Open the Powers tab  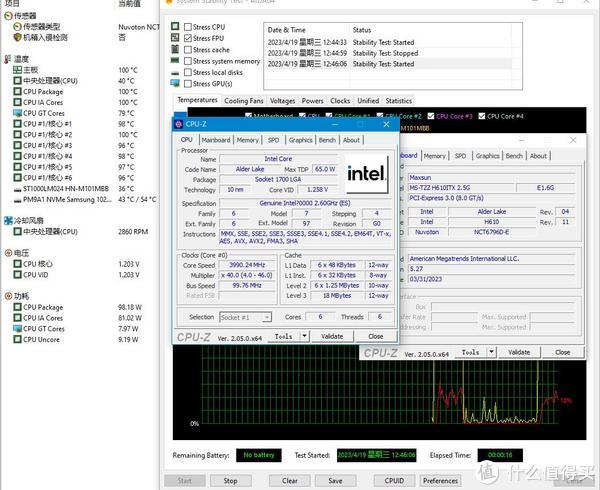[313, 101]
